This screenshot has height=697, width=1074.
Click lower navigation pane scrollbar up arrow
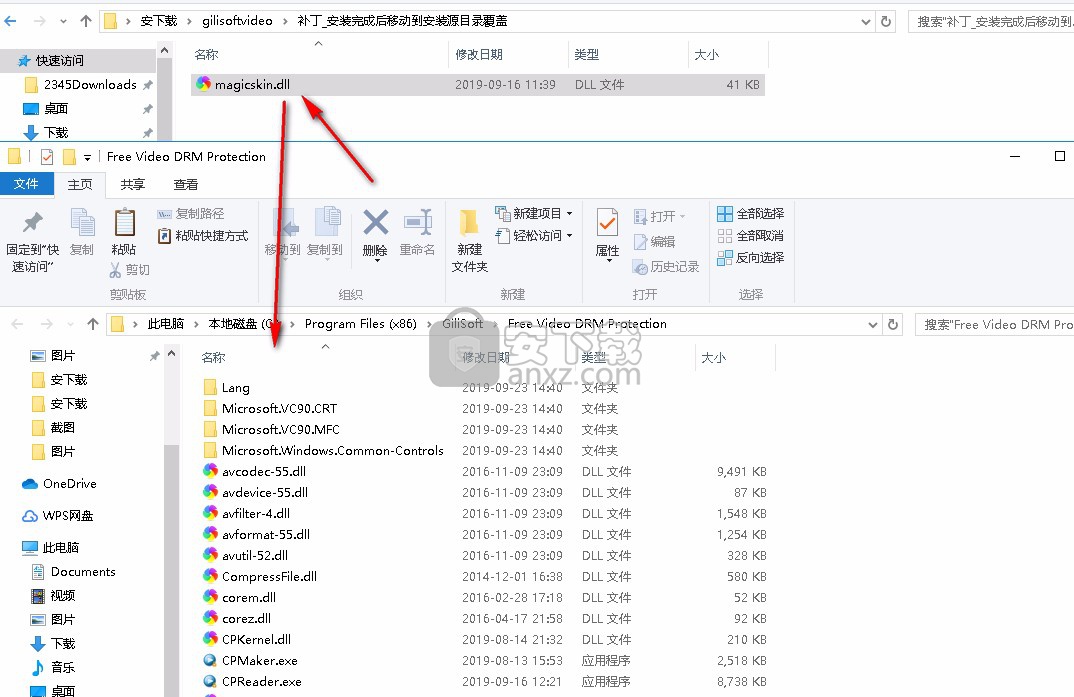tap(171, 354)
